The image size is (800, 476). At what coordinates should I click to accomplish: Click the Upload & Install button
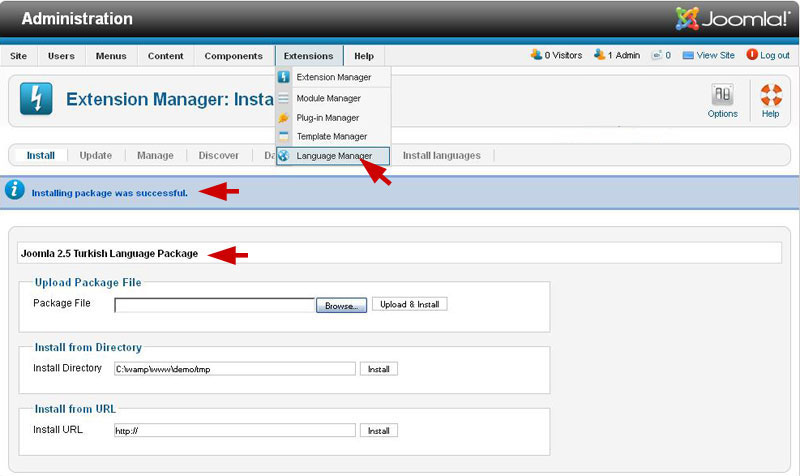[410, 305]
